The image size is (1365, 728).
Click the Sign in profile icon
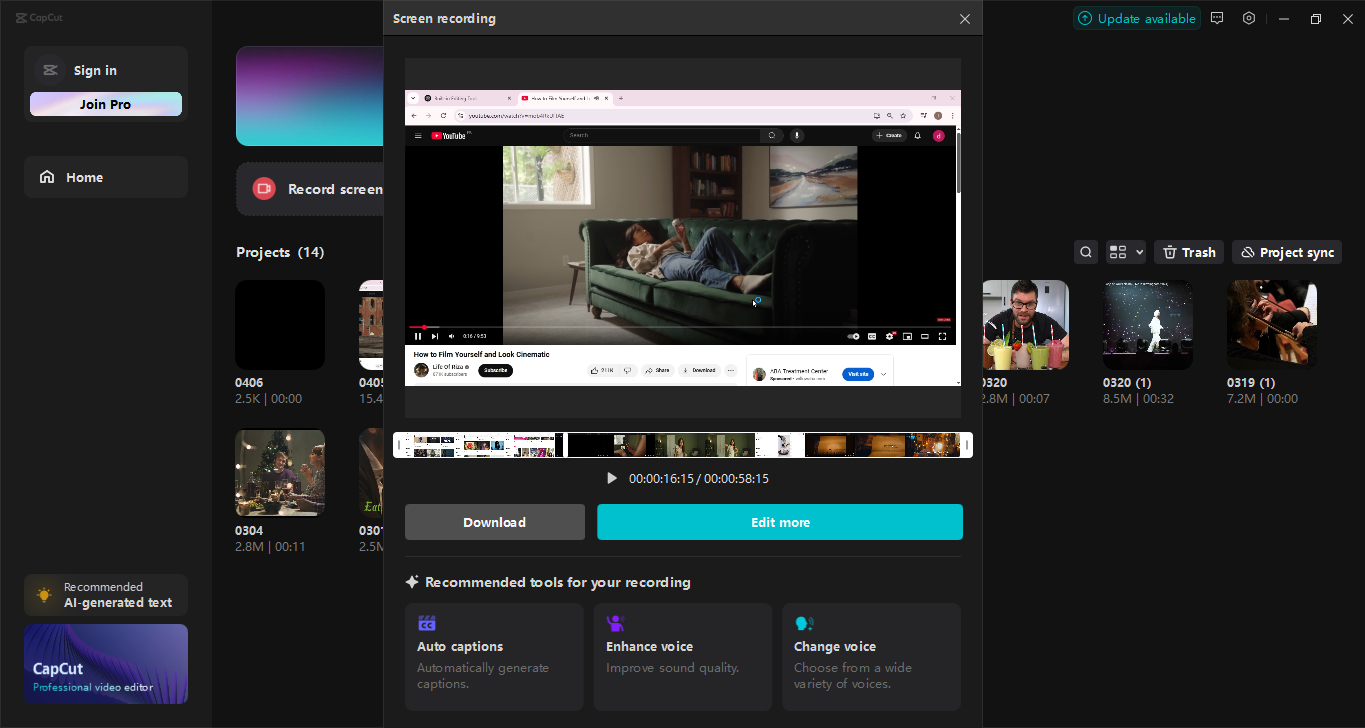[50, 70]
